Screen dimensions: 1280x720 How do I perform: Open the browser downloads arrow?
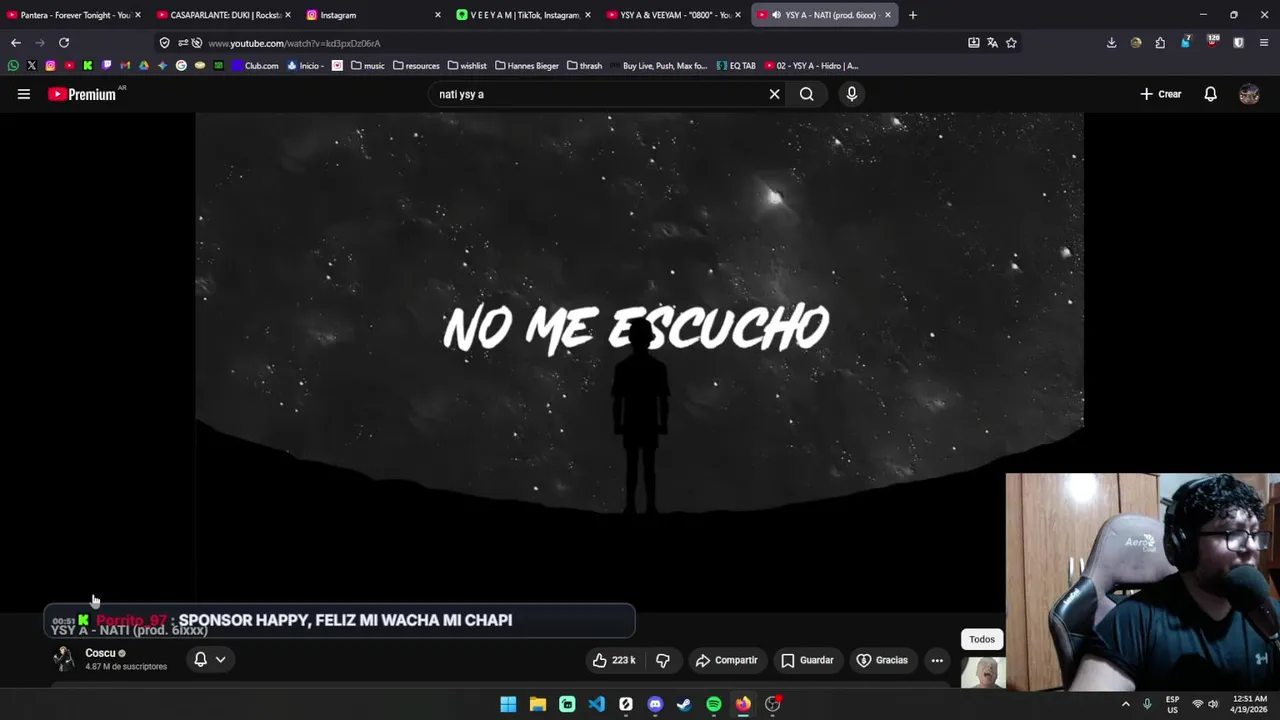point(1111,43)
